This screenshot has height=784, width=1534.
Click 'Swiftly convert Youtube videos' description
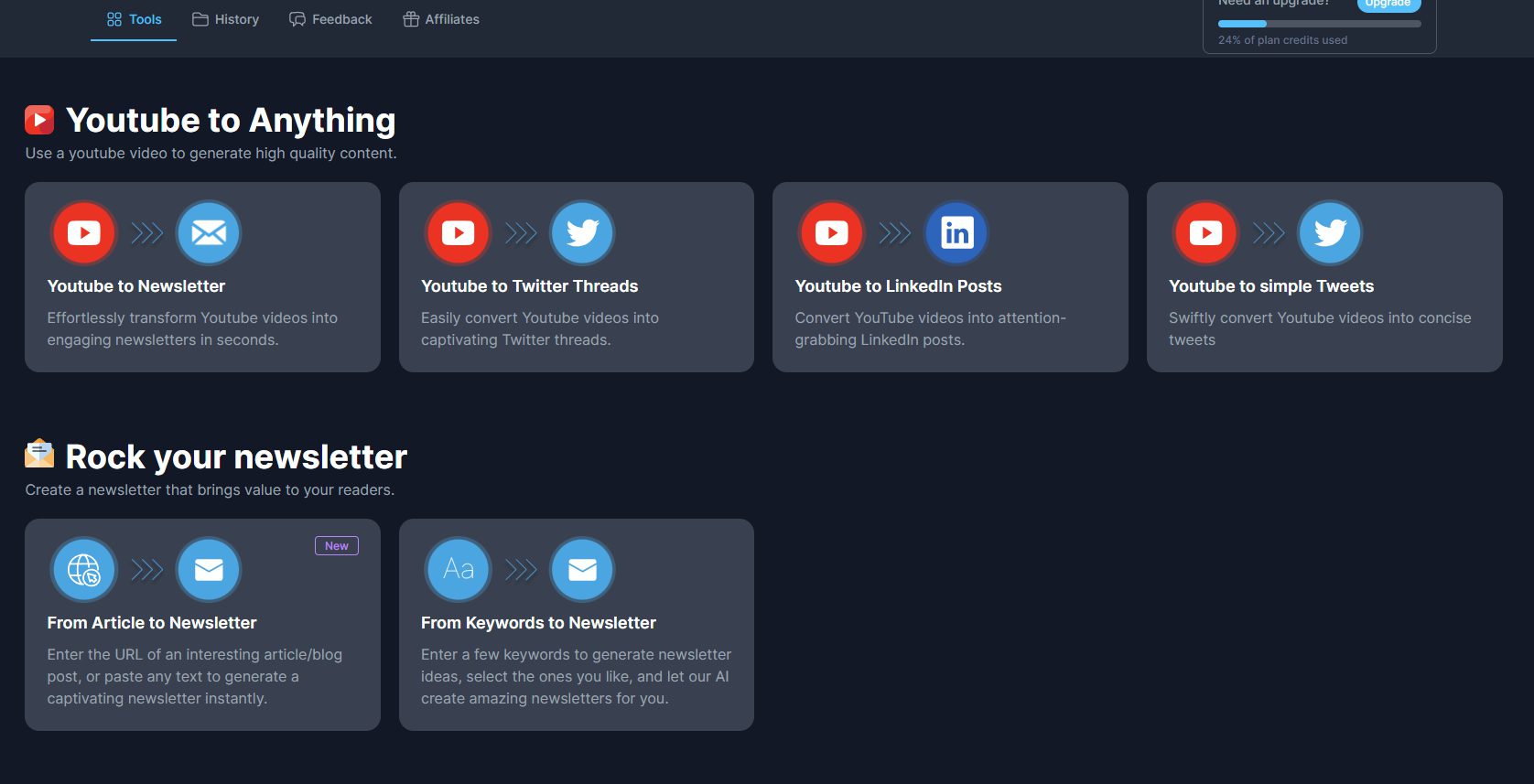(x=1320, y=329)
